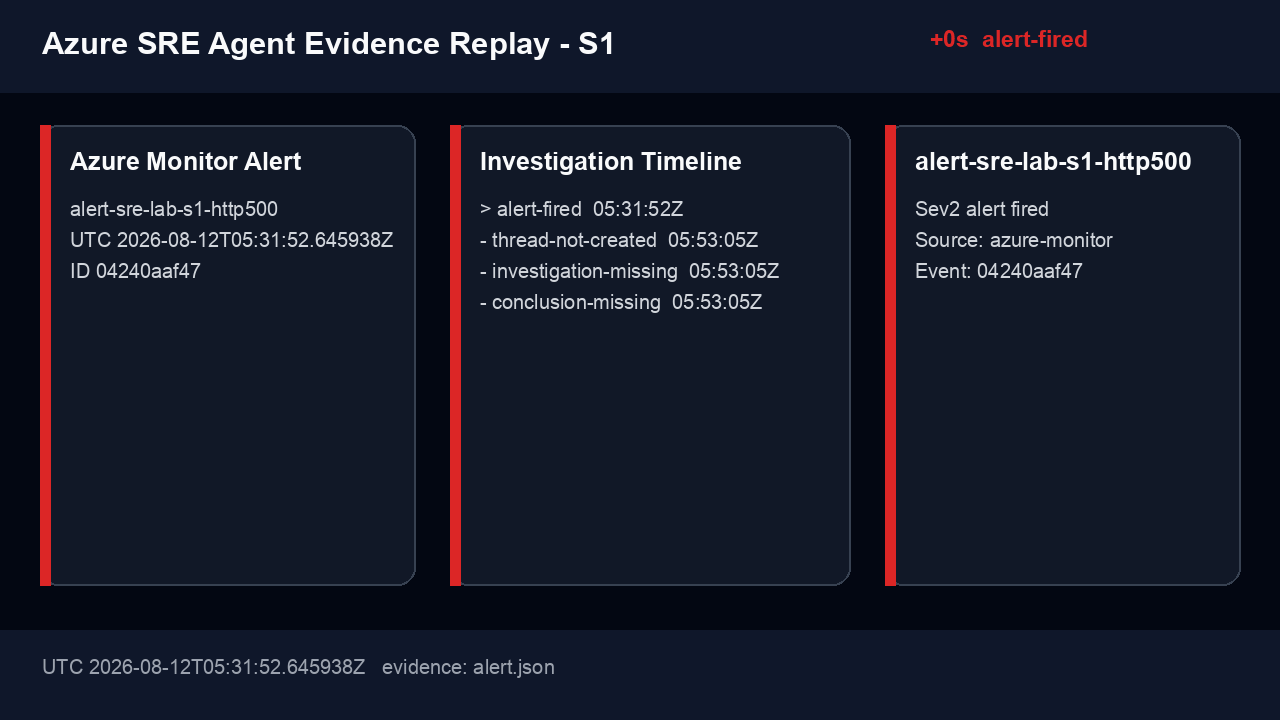Click the "Source: azure-monitor" line
1280x720 pixels.
[1014, 240]
